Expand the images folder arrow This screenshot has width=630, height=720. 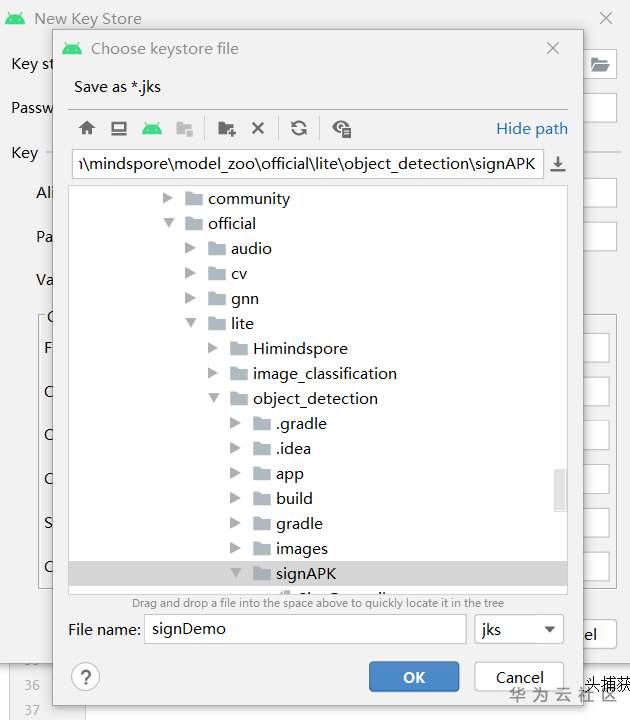(x=235, y=547)
